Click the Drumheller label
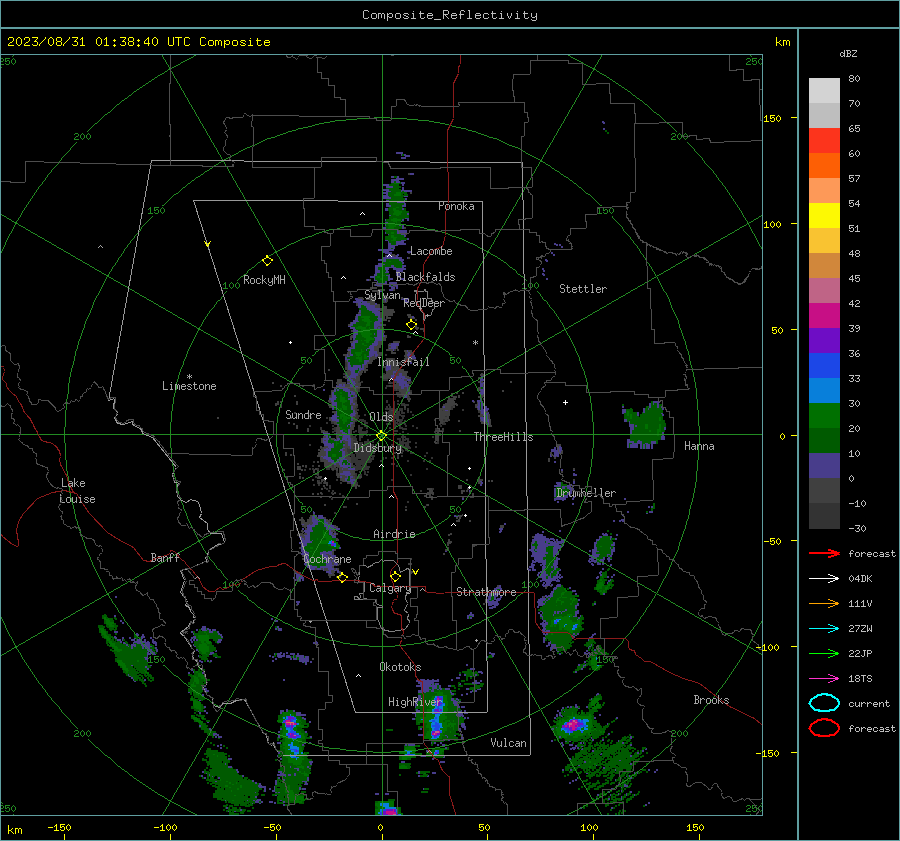 pos(586,493)
